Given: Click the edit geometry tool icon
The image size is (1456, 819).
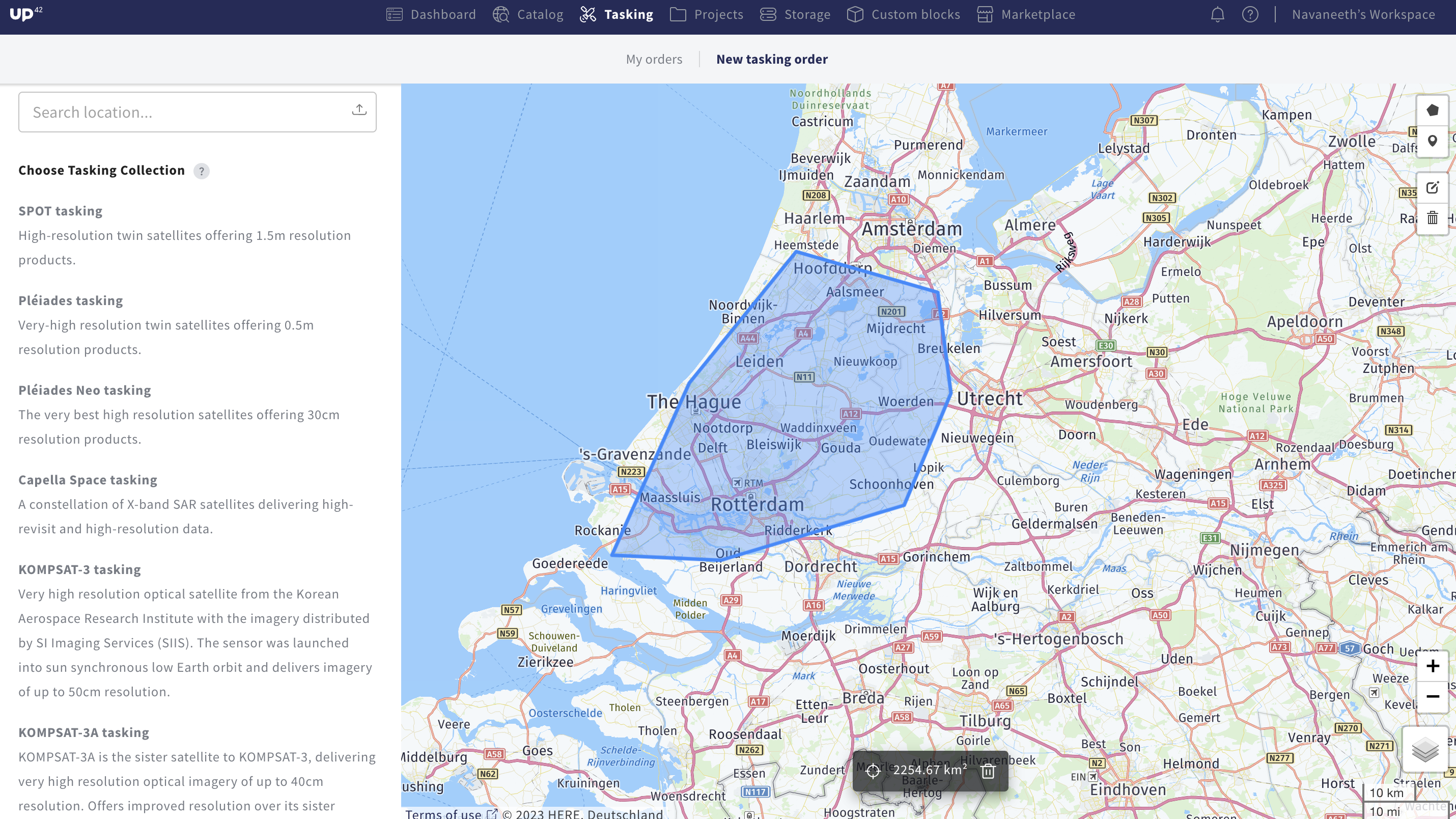Looking at the screenshot, I should pos(1432,188).
